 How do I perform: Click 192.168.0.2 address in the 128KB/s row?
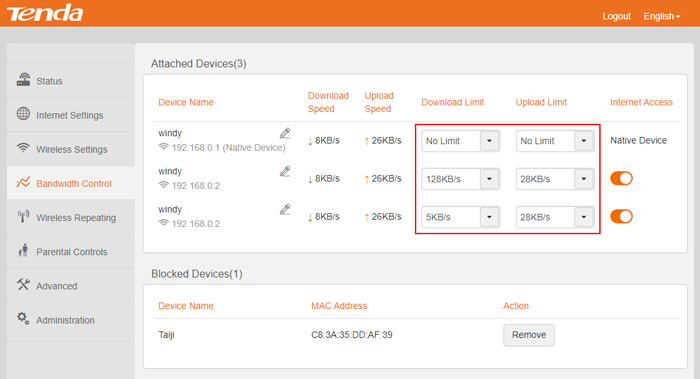(196, 185)
